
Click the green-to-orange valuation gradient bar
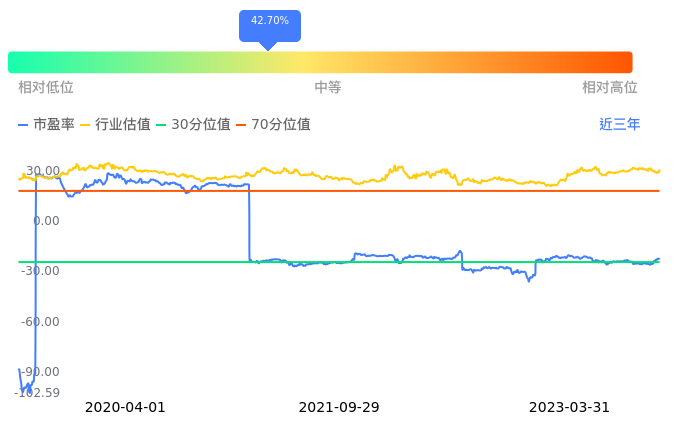coord(320,62)
